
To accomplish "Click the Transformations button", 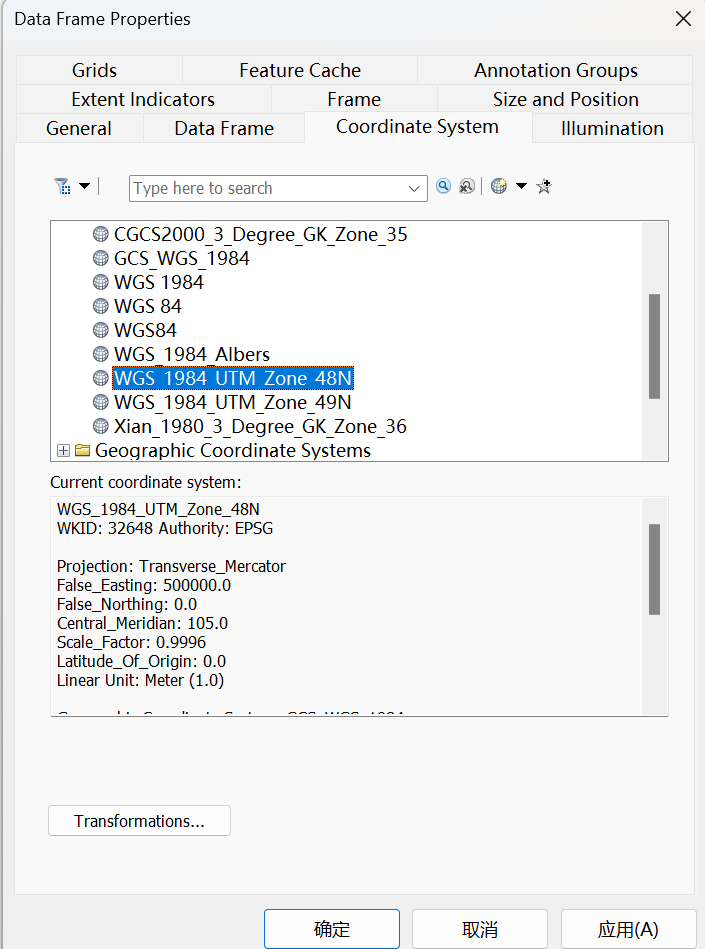I will pos(139,820).
